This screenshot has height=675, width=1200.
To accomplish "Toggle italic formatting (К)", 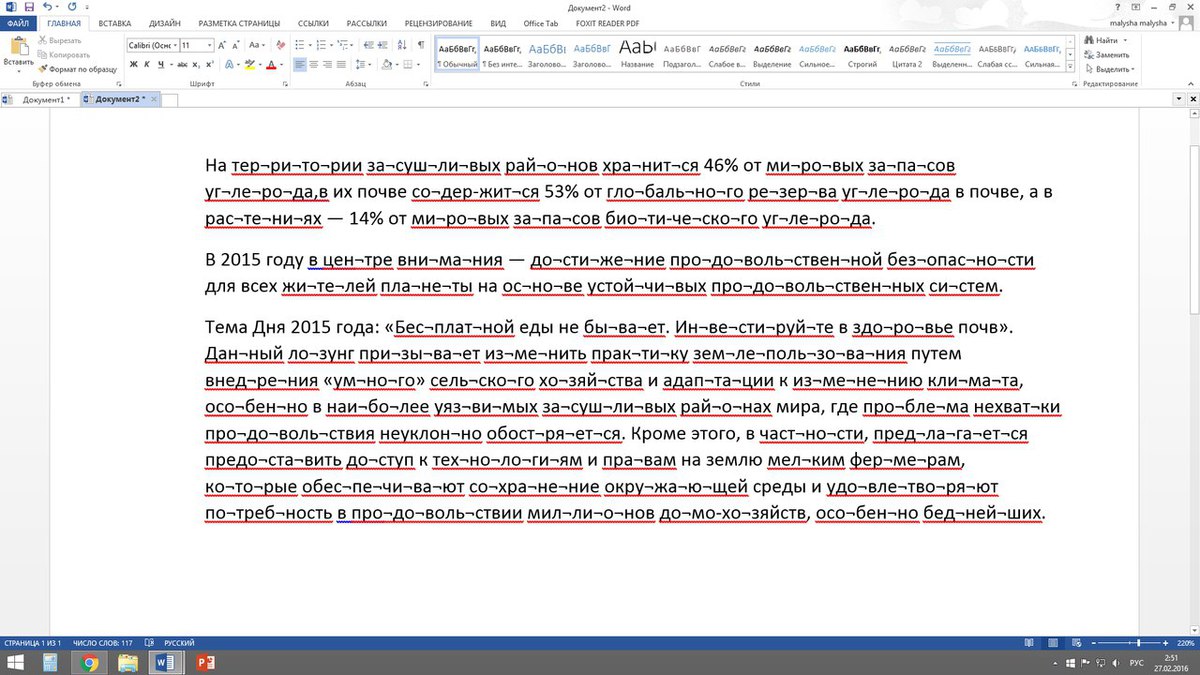I will point(146,65).
